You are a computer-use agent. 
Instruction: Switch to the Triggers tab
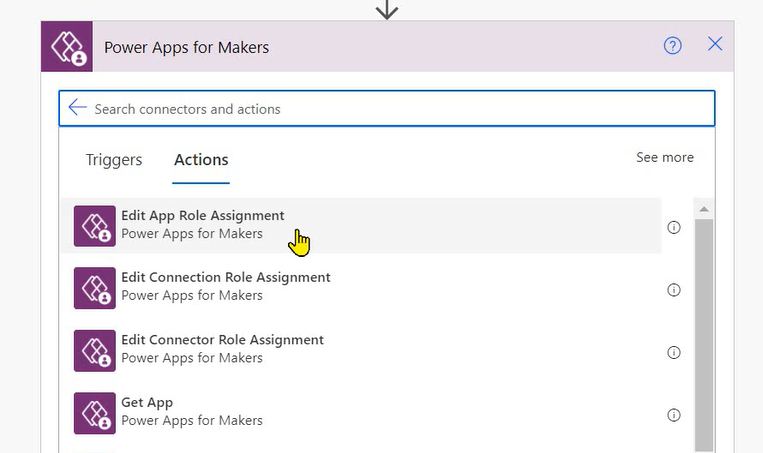[x=114, y=160]
